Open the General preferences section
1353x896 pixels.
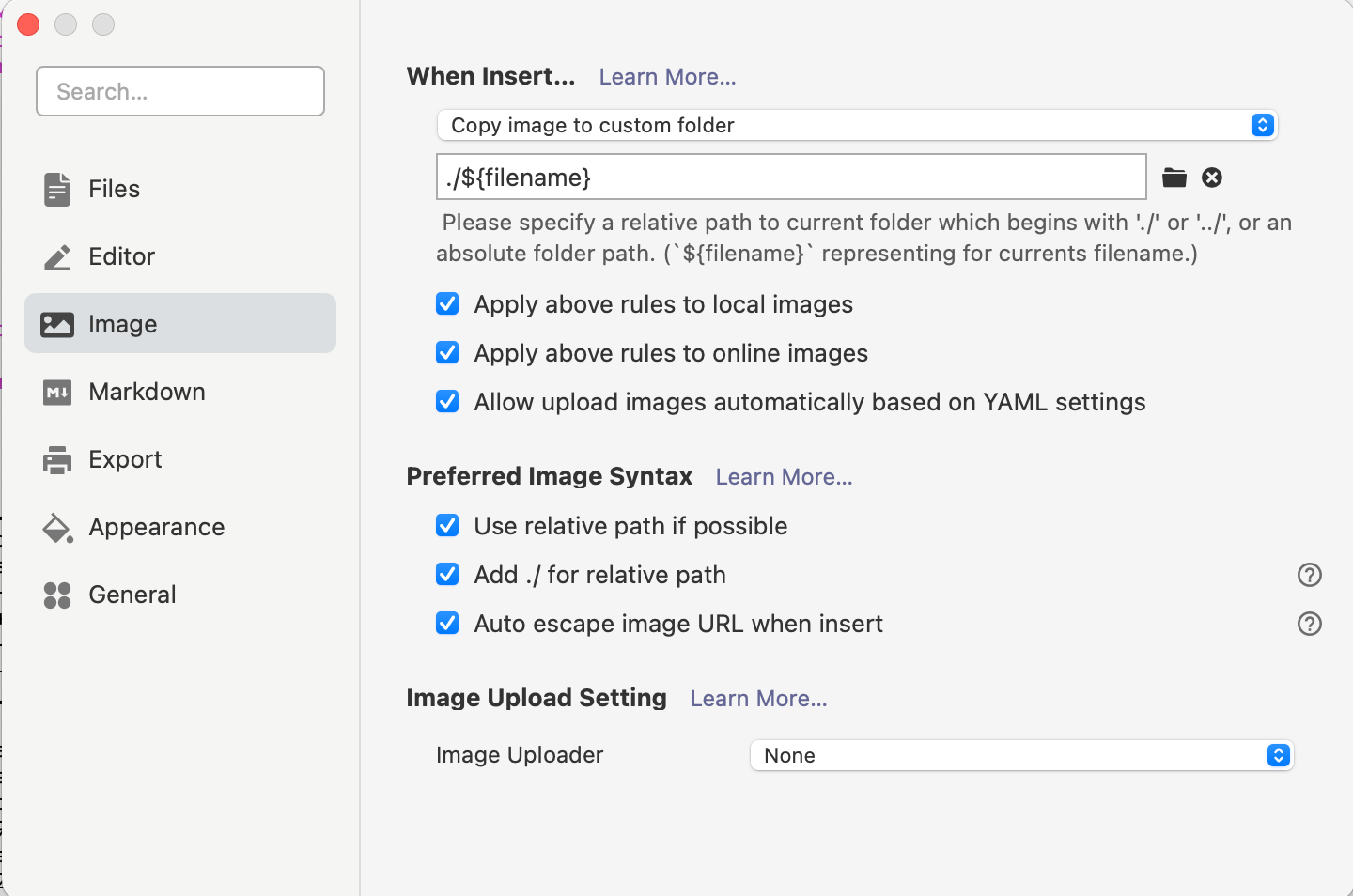coord(132,595)
